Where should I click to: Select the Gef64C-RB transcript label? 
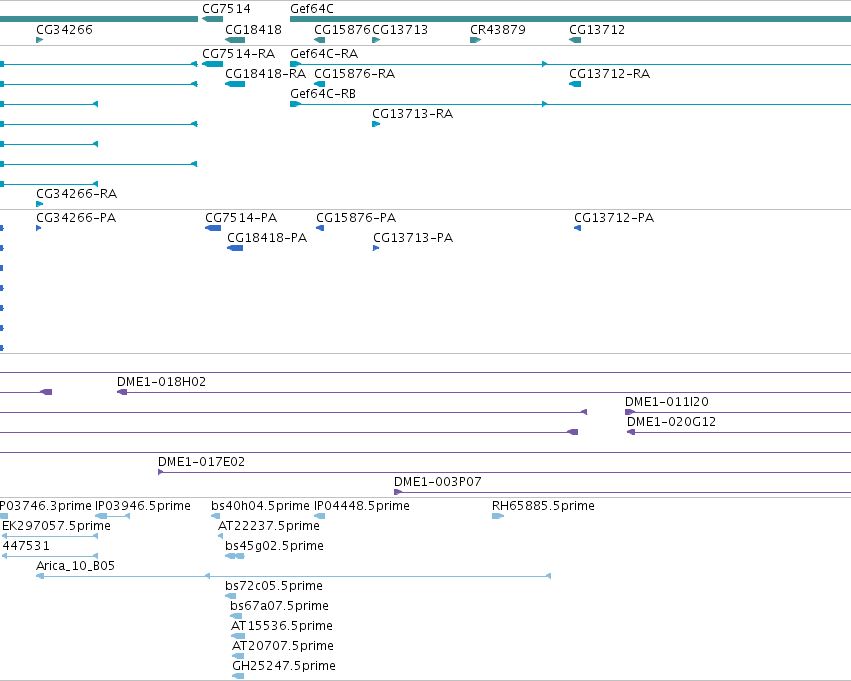pyautogui.click(x=323, y=94)
